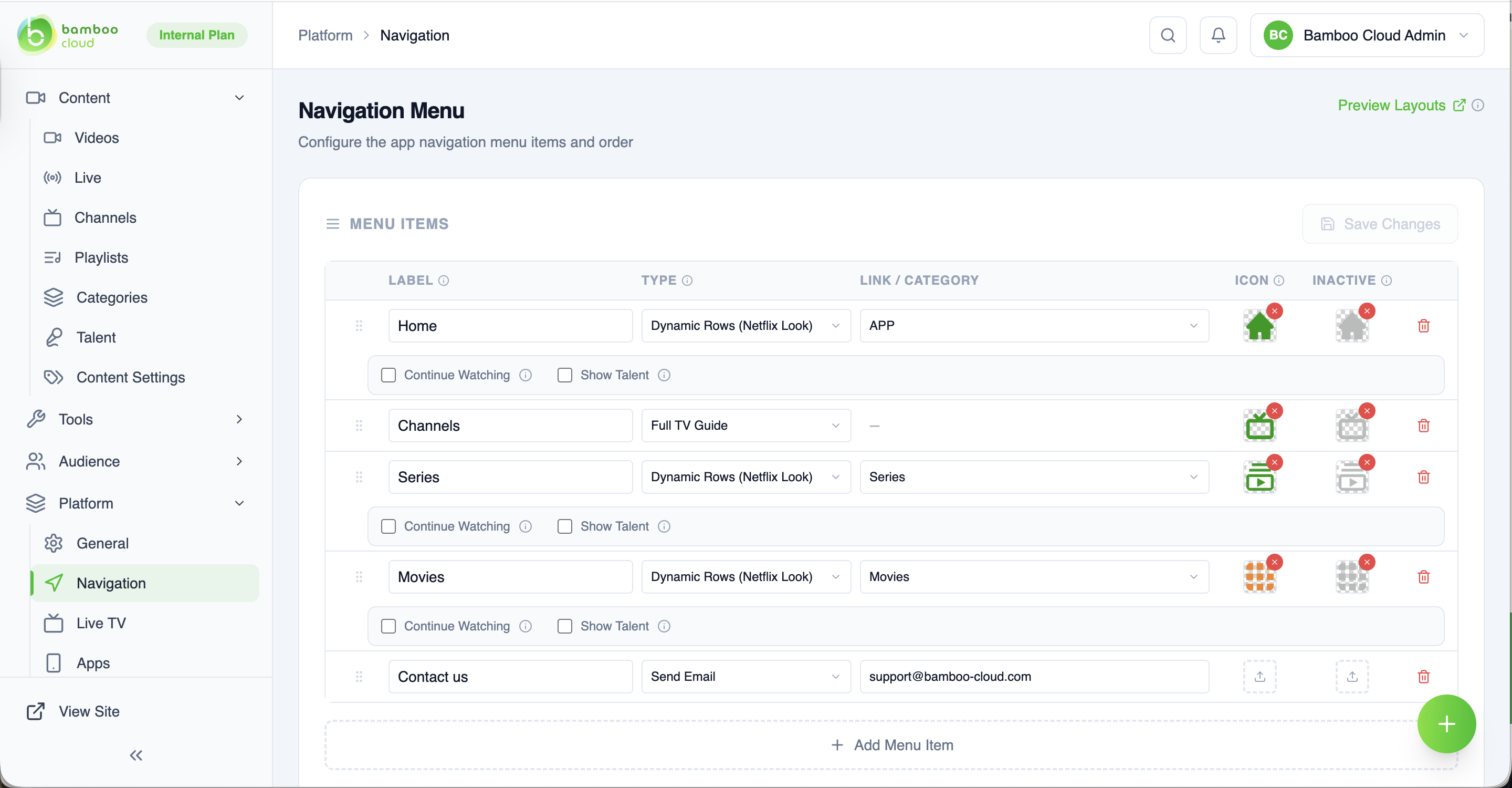Screen dimensions: 1512x788
Task: Delete the Series menu item
Action: [1423, 478]
